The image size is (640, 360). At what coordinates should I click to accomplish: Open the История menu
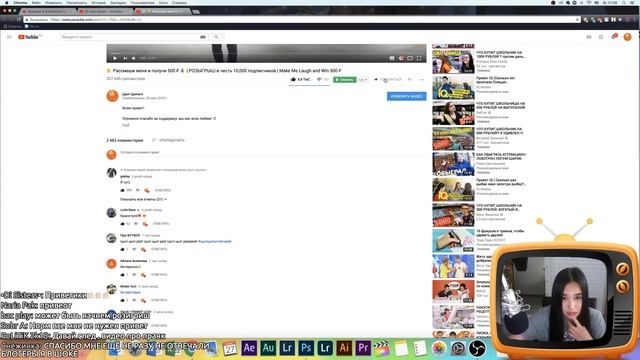98,2
